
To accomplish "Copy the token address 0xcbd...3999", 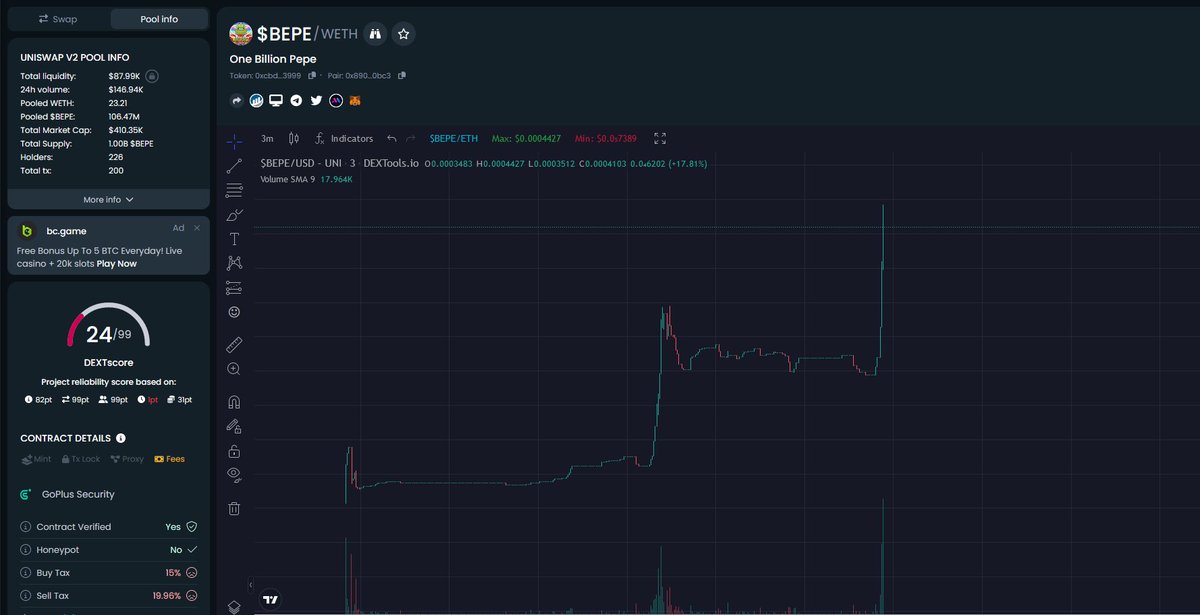I will pos(312,76).
